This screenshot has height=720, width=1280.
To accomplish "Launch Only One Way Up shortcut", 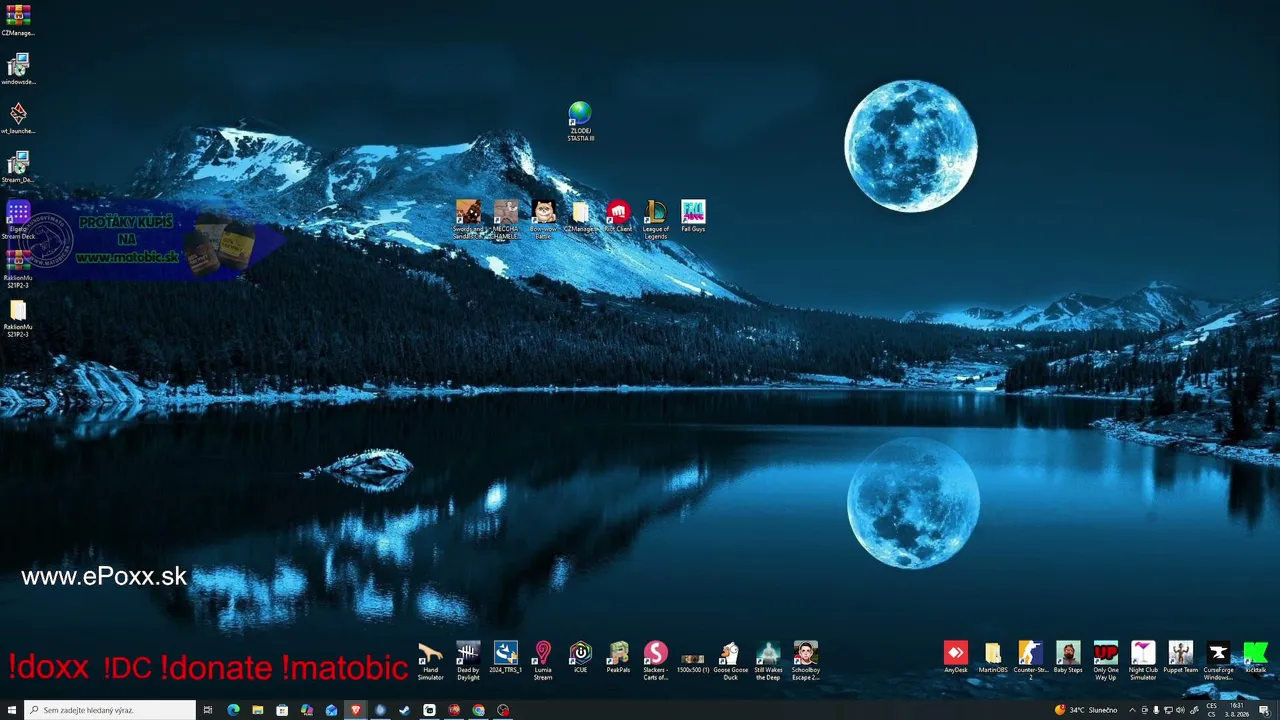I will tap(1105, 661).
